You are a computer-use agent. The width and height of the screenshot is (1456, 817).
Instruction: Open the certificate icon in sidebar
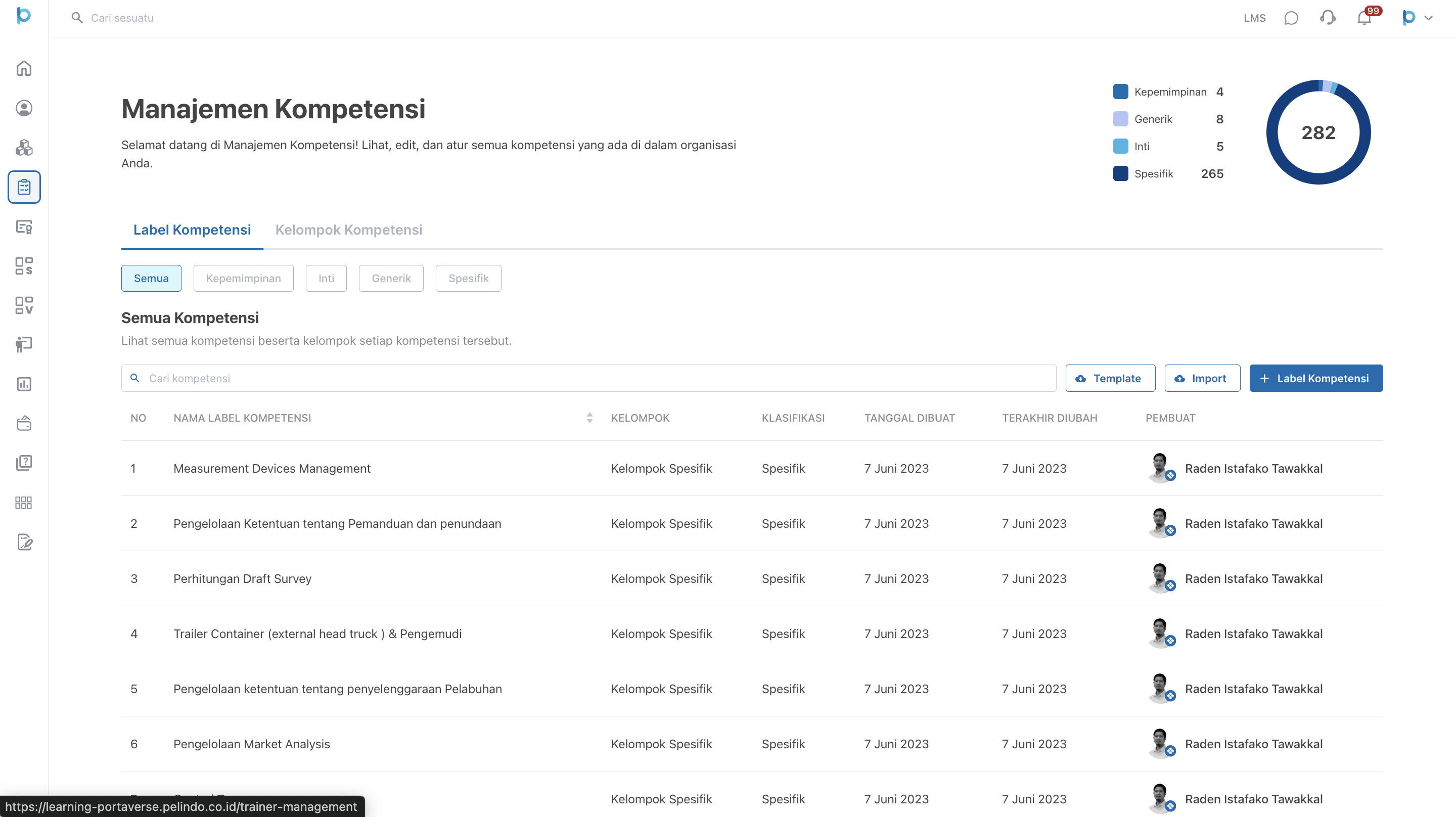pyautogui.click(x=24, y=226)
